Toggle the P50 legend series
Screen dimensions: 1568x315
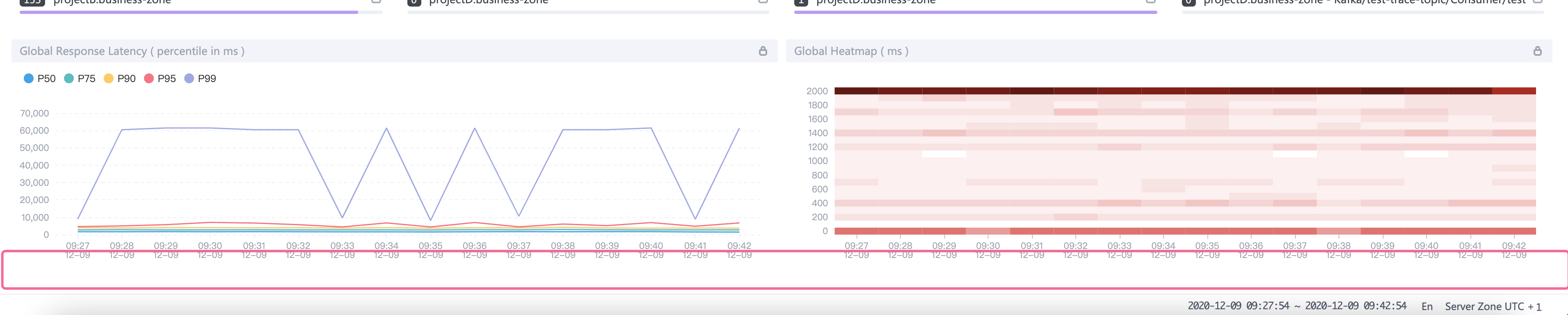coord(40,79)
